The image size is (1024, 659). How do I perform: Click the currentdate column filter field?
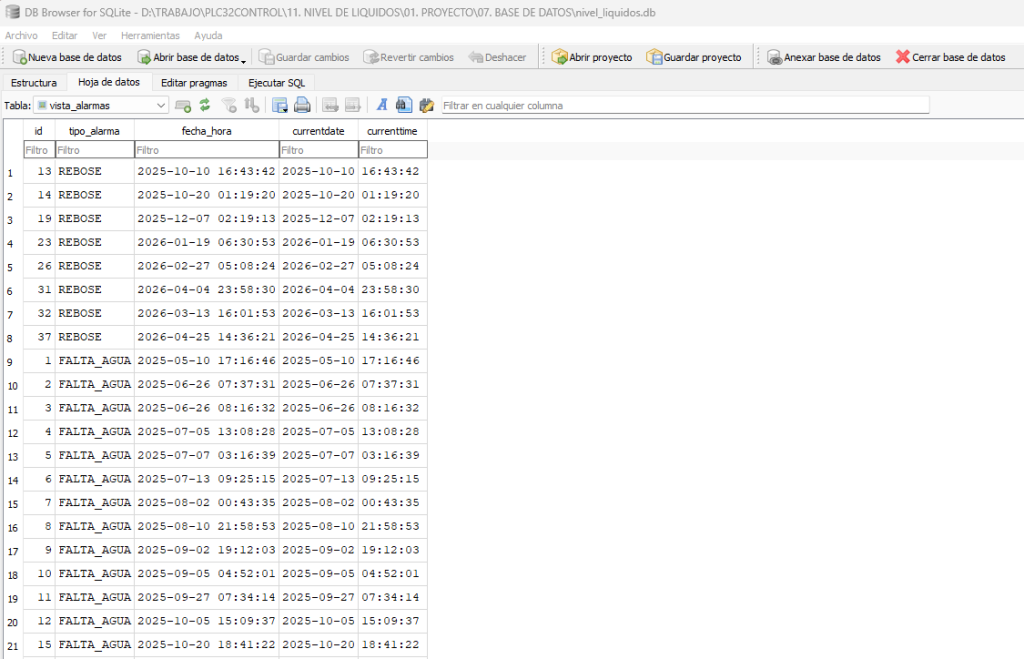tap(319, 150)
